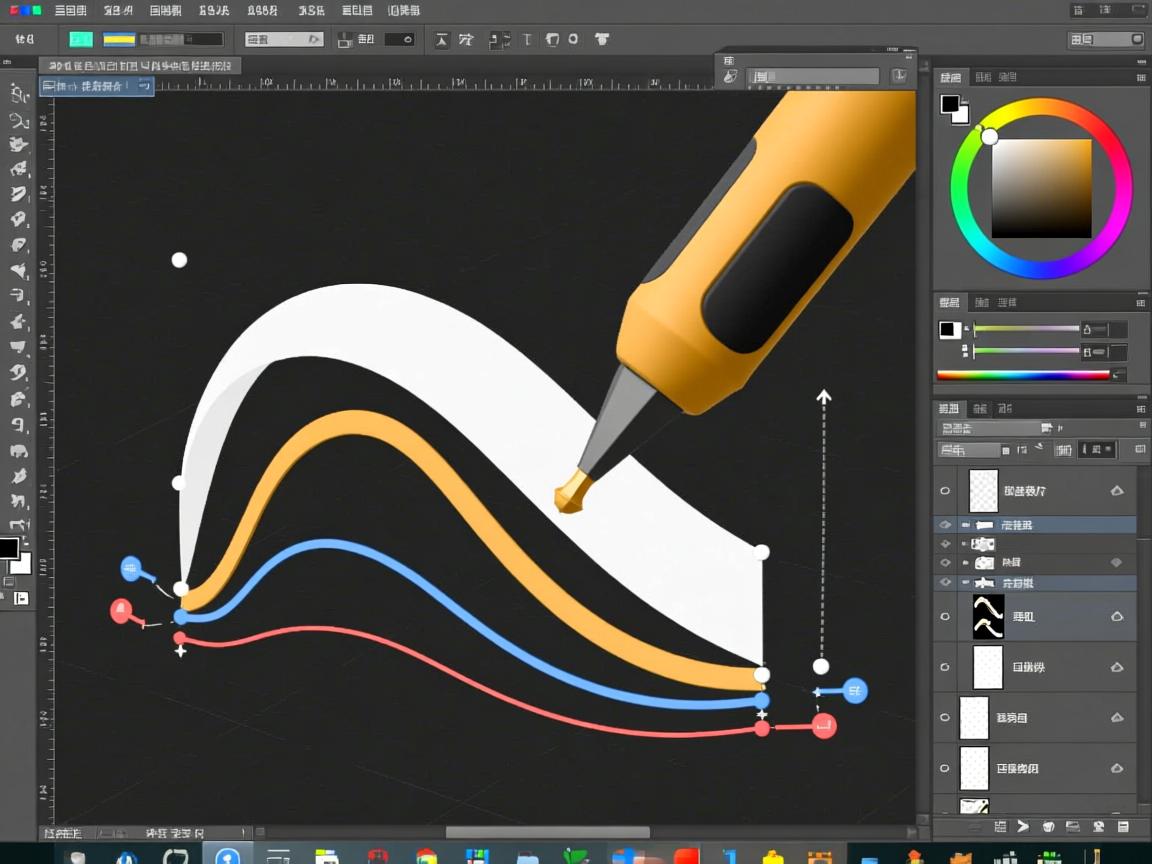Viewport: 1152px width, 864px height.
Task: Click the rainbow spectrum bar under the sliders
Action: click(1023, 376)
